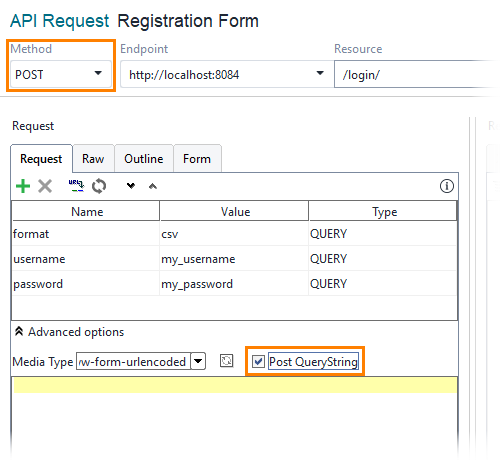Image resolution: width=501 pixels, height=461 pixels.
Task: Open the Method POST dropdown
Action: [61, 74]
